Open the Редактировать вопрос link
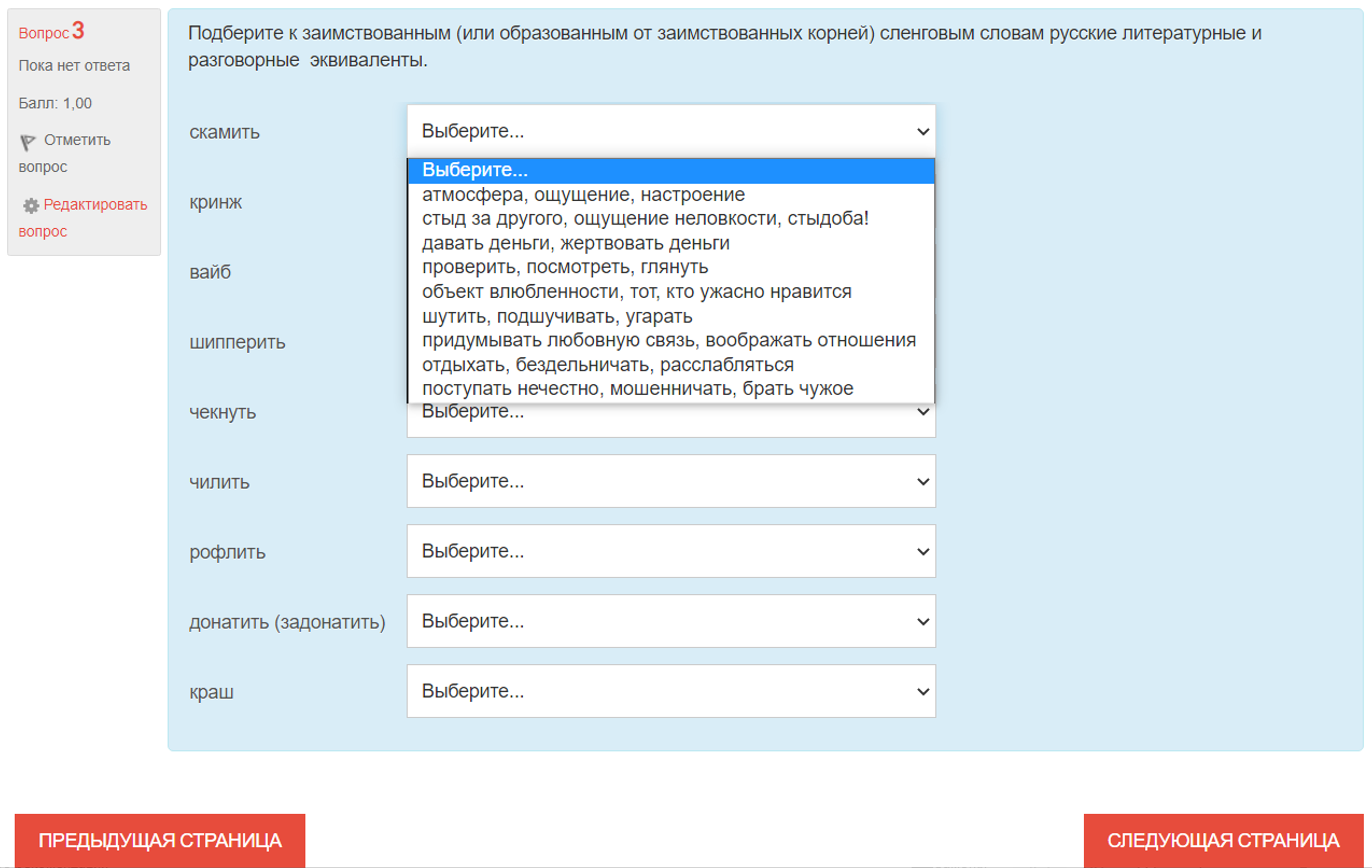Image resolution: width=1372 pixels, height=868 pixels. tap(83, 218)
